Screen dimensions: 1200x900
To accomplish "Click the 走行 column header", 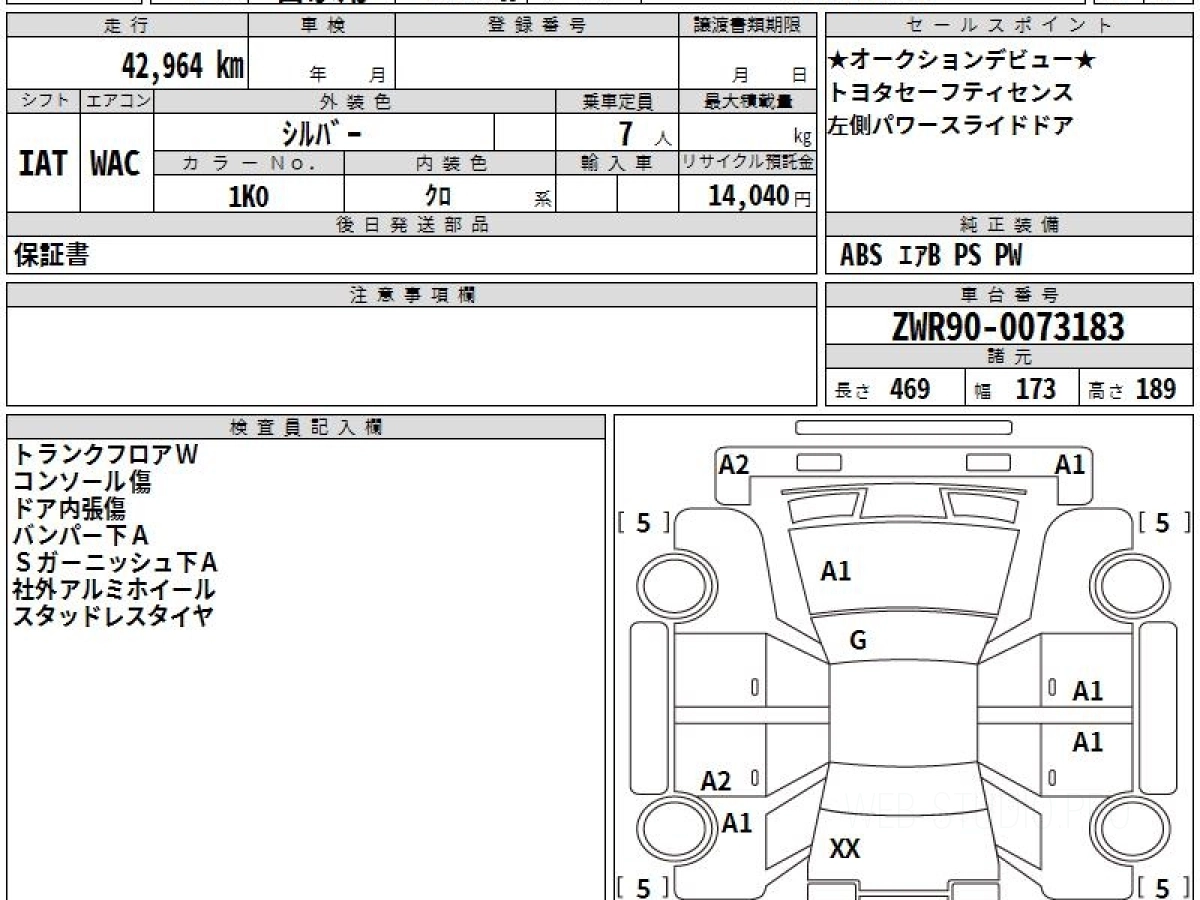I will pyautogui.click(x=127, y=26).
